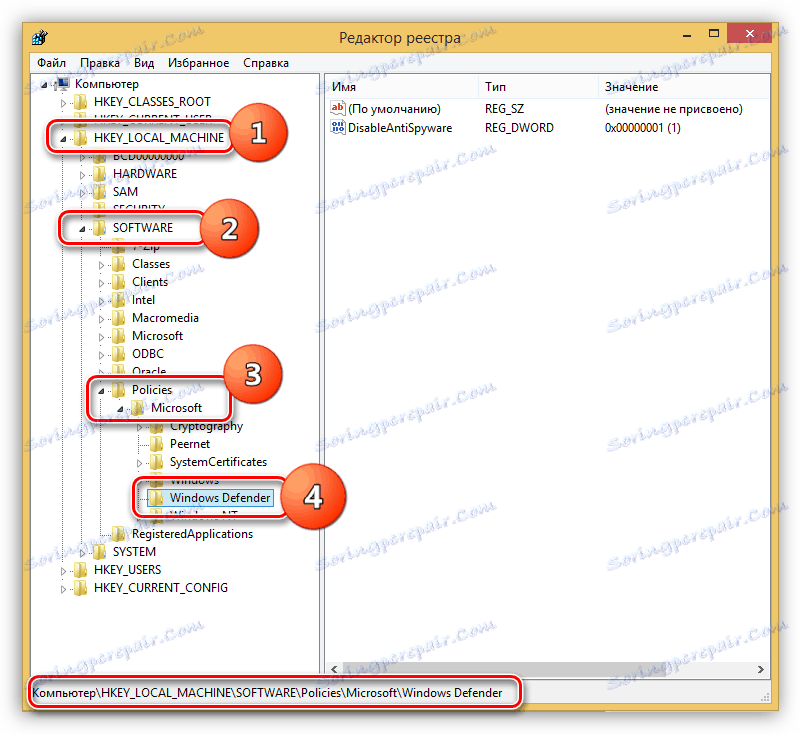Click the DisableAntiSpyware REG_DWORD icon
The height and width of the screenshot is (734, 801).
point(340,128)
